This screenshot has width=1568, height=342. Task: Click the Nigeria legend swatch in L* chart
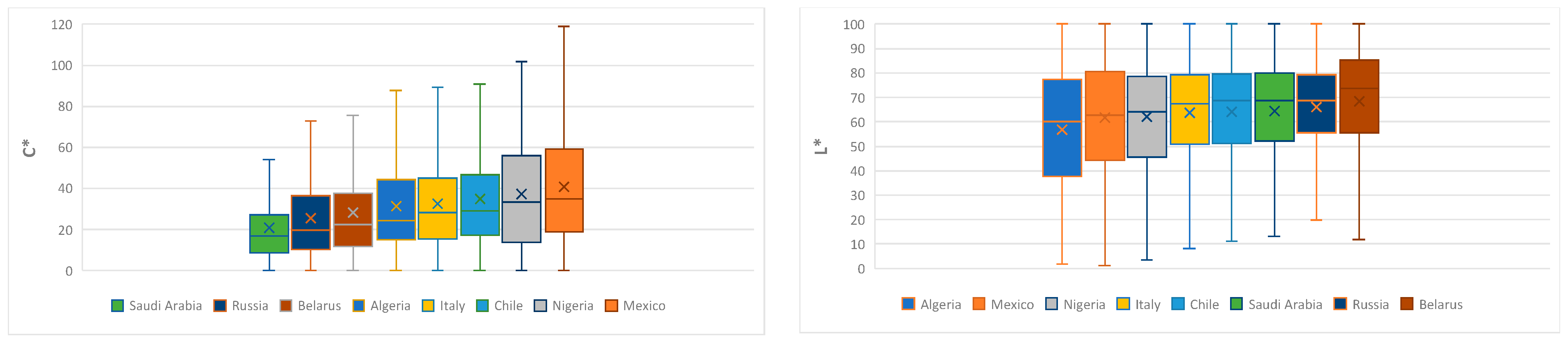click(x=1051, y=304)
